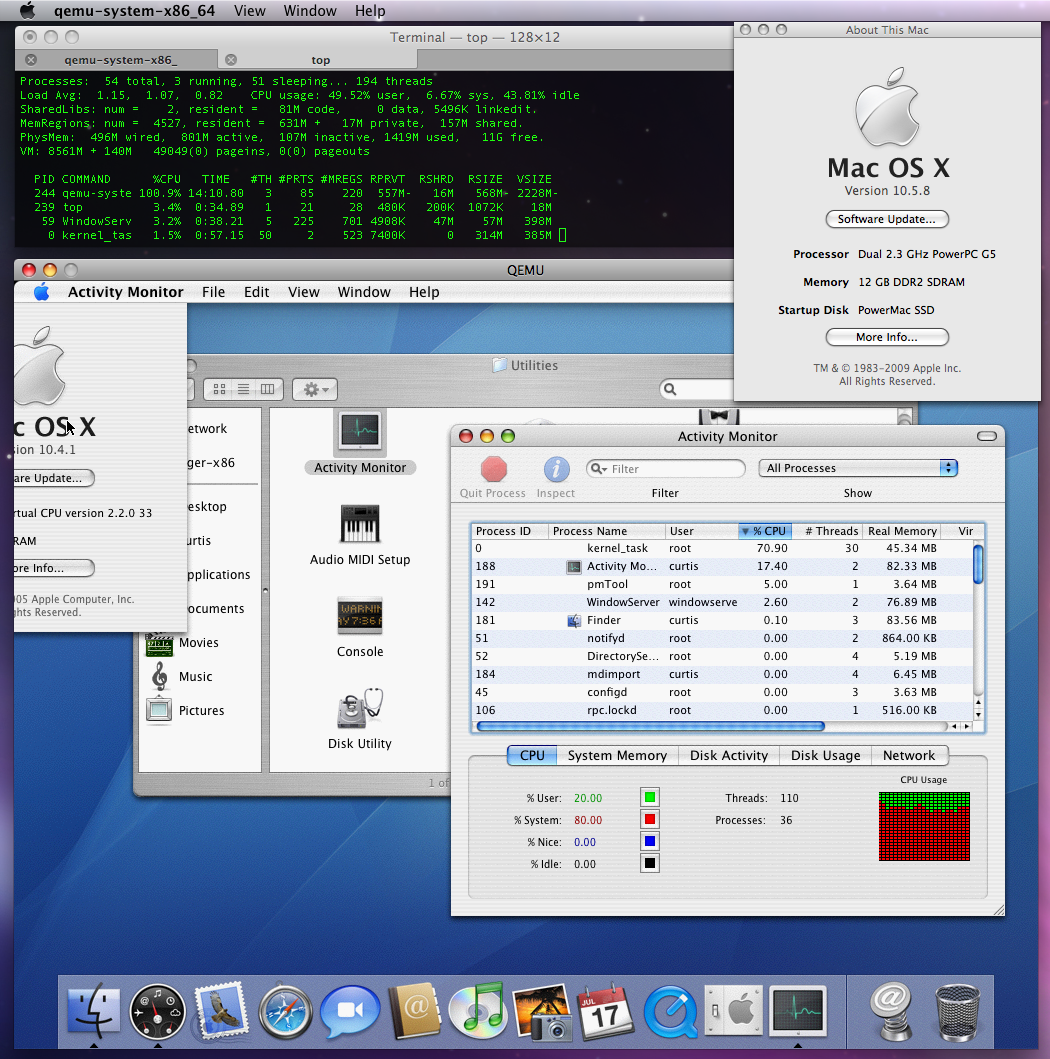Select the CPU tab
1050x1059 pixels.
click(532, 755)
